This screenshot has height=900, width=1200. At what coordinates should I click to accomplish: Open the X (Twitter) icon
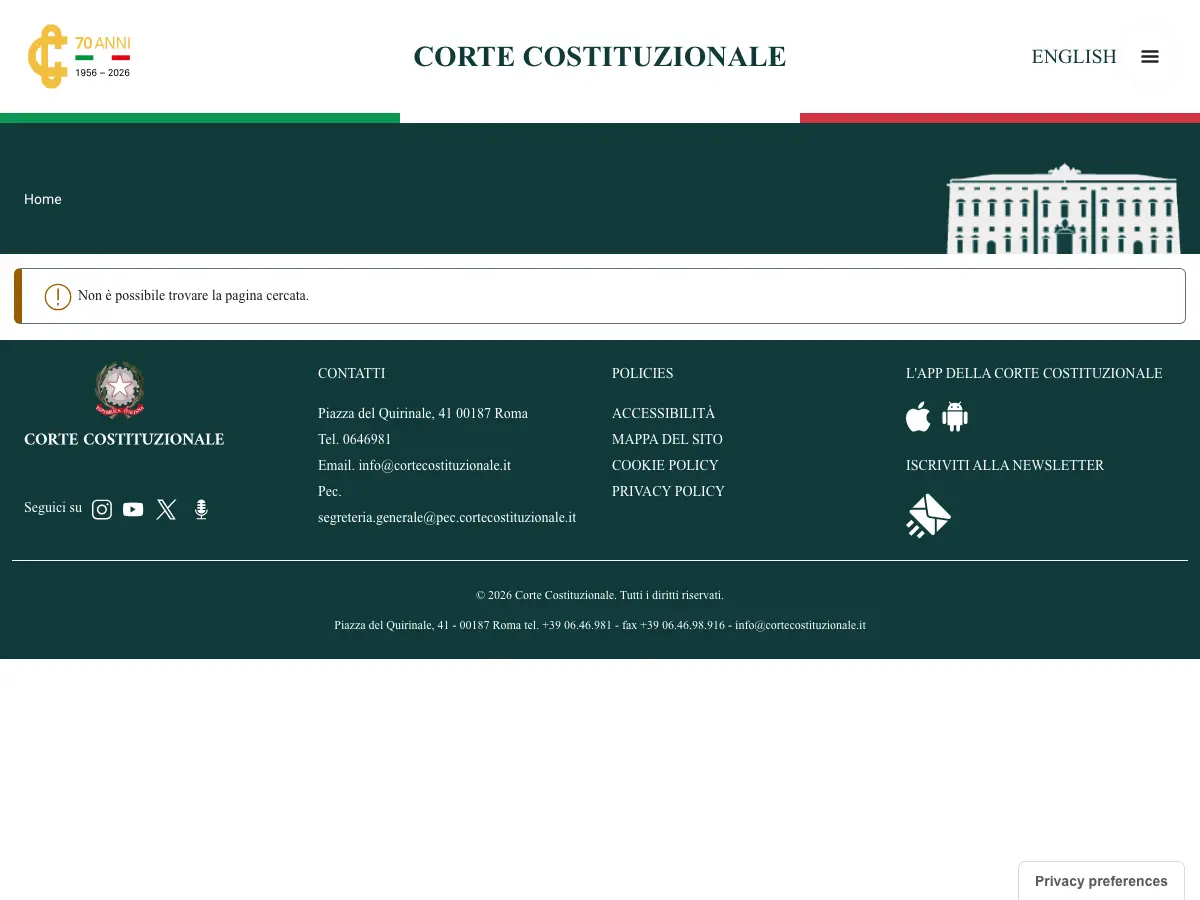[x=166, y=510]
